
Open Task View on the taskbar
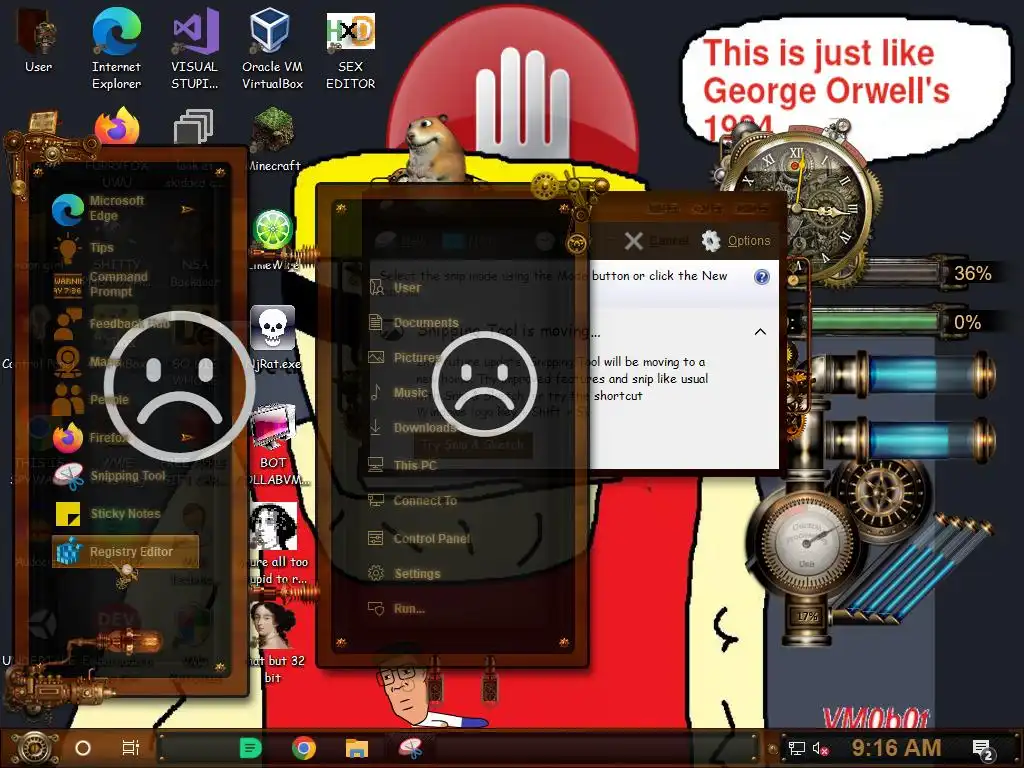point(131,748)
